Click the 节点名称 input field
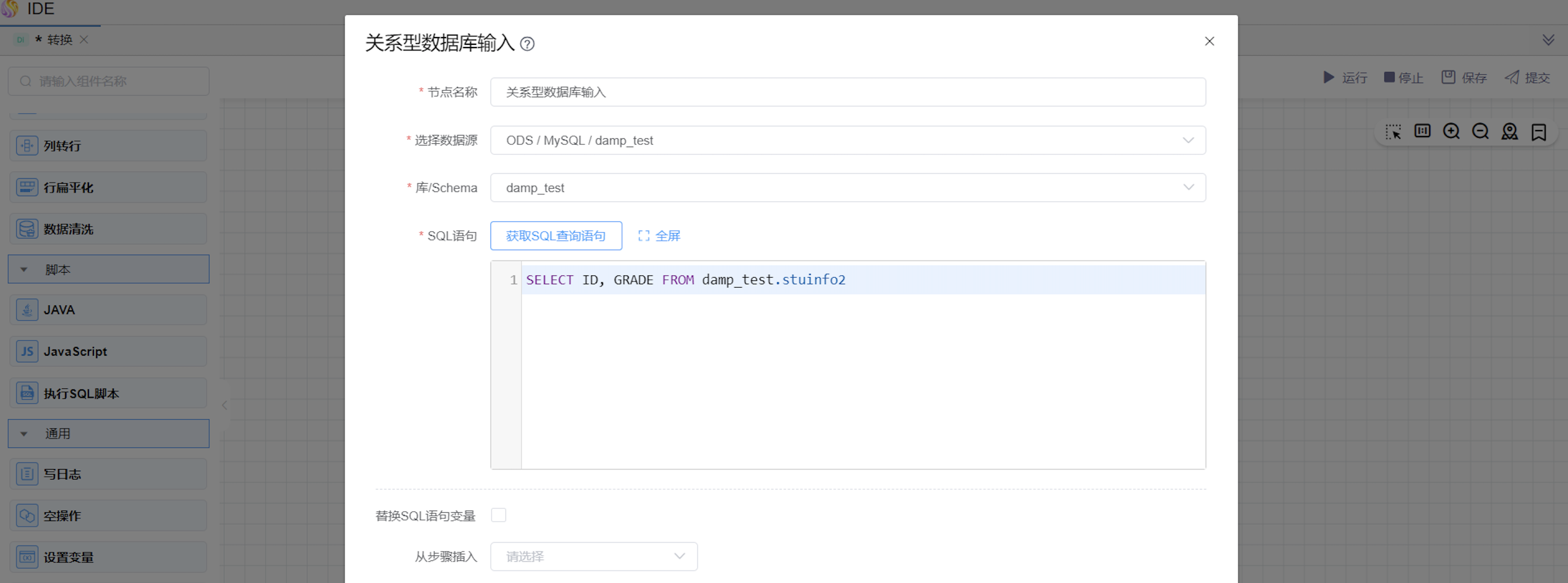This screenshot has width=1568, height=583. 847,92
